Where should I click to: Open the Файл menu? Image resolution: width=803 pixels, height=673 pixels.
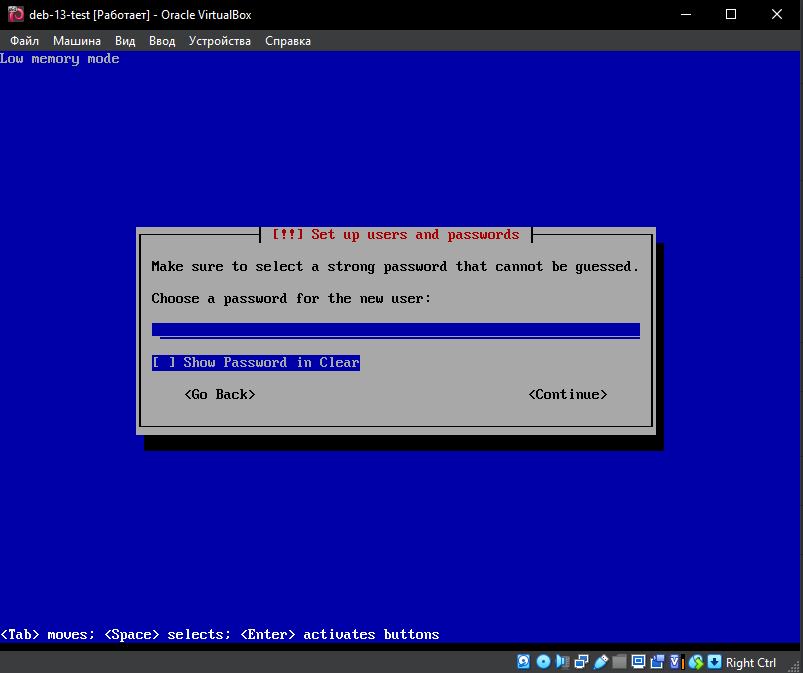(x=25, y=41)
